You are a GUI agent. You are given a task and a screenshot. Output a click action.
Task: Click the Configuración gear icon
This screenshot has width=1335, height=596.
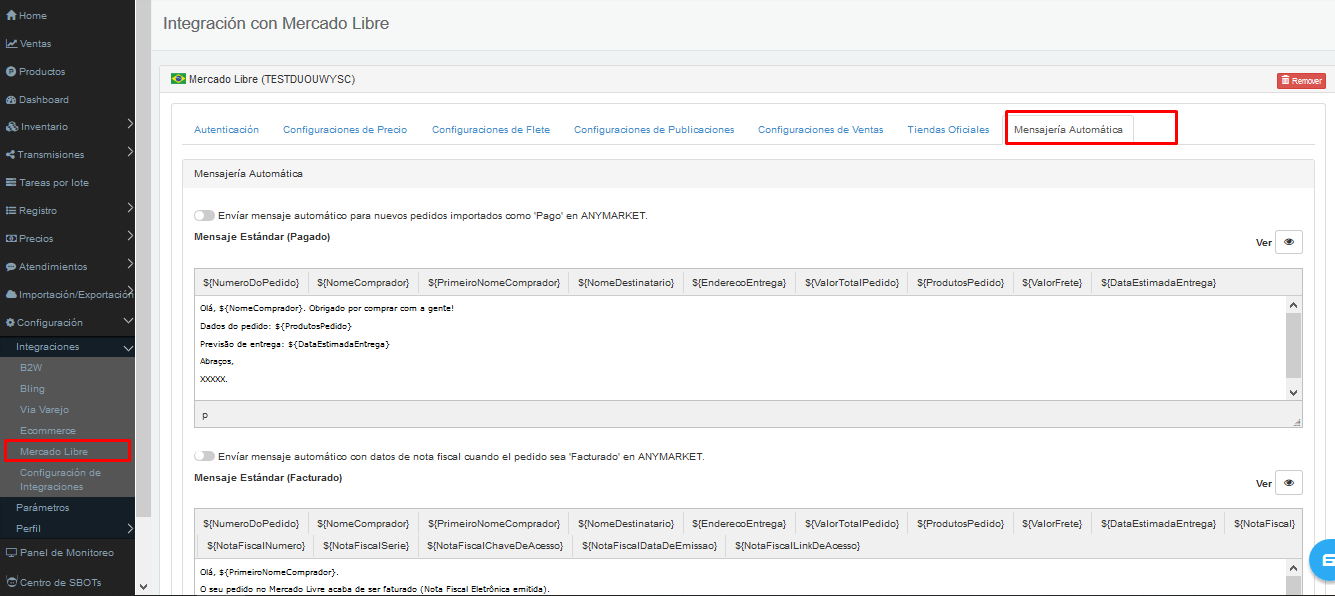pos(11,323)
